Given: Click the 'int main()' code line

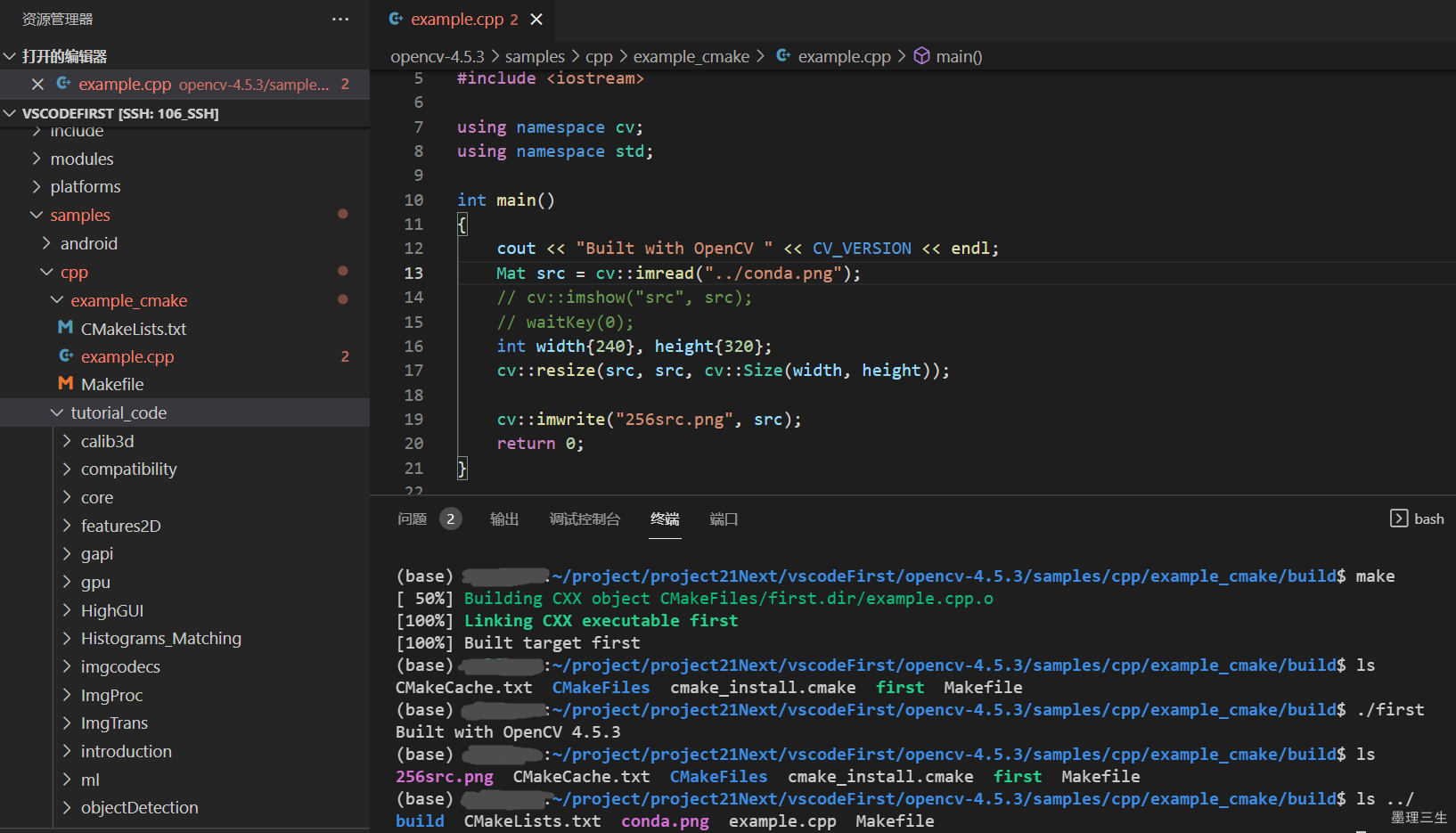Looking at the screenshot, I should click(505, 200).
